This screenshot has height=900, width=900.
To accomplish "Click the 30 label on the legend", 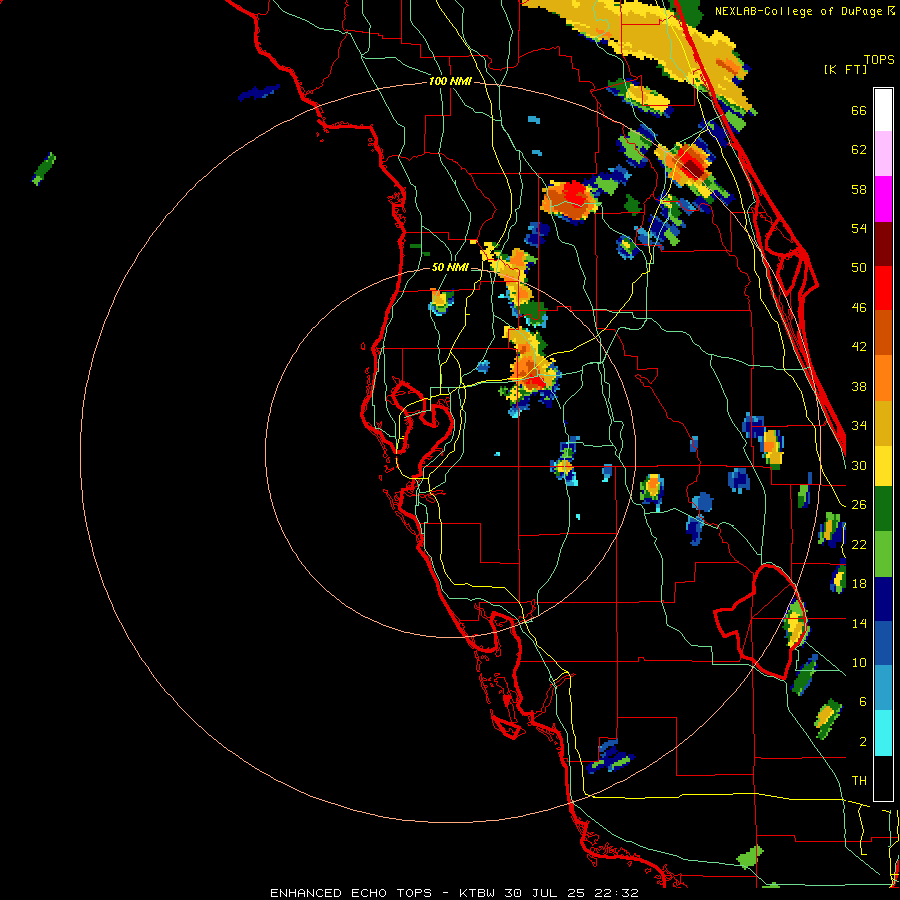I will pos(859,465).
